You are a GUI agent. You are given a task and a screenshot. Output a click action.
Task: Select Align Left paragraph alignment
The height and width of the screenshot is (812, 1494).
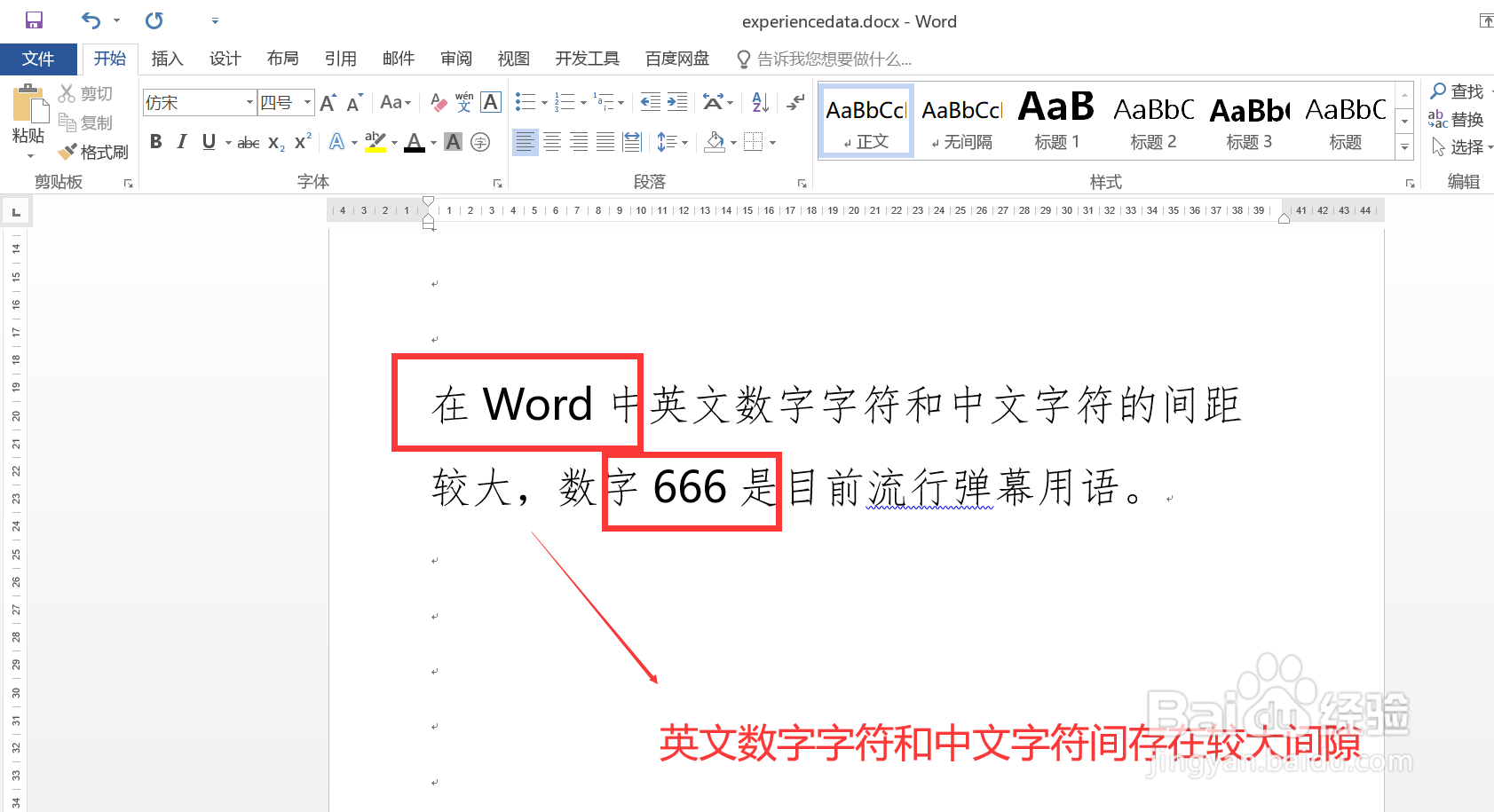(526, 142)
